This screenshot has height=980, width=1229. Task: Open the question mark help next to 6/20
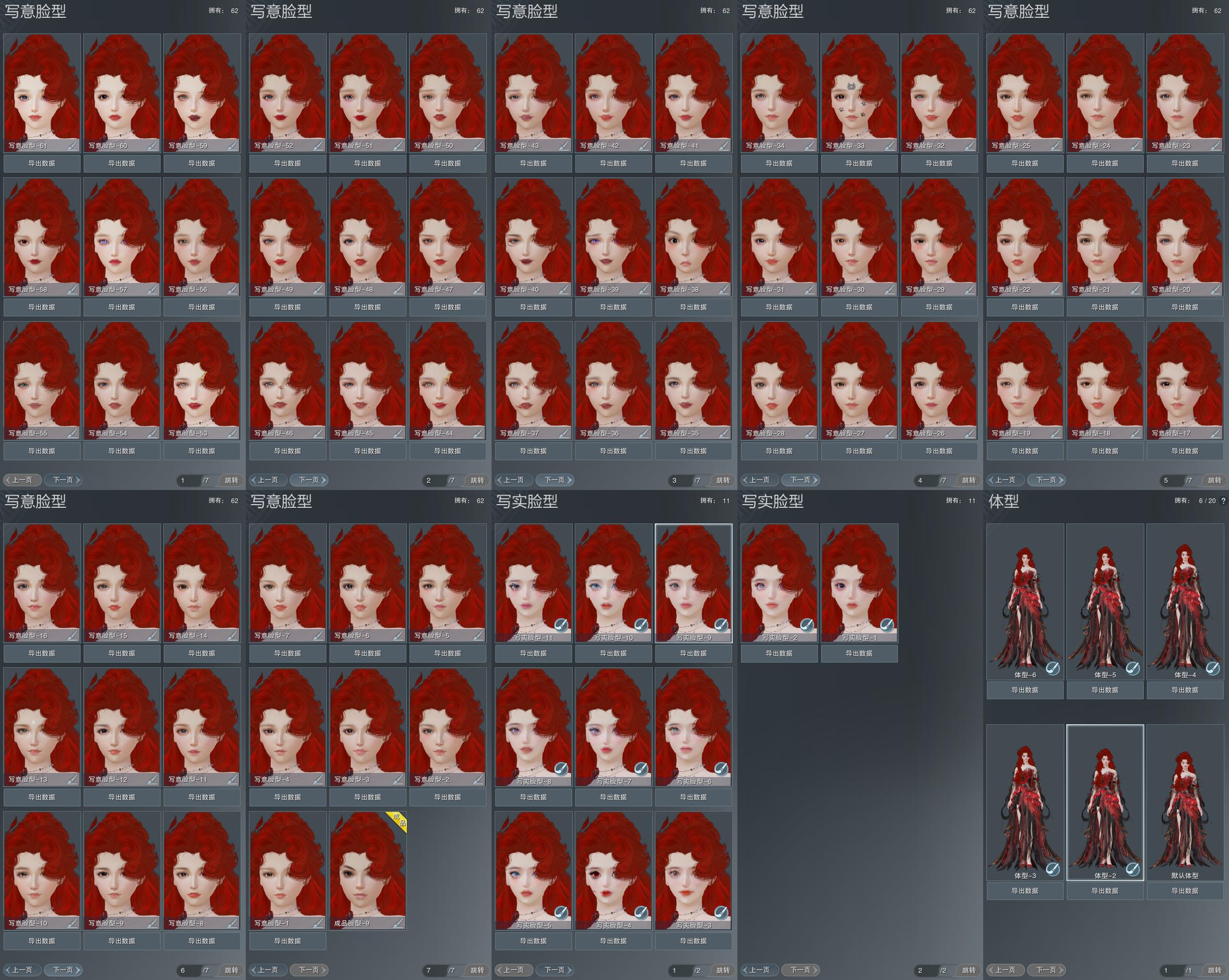tap(1223, 500)
